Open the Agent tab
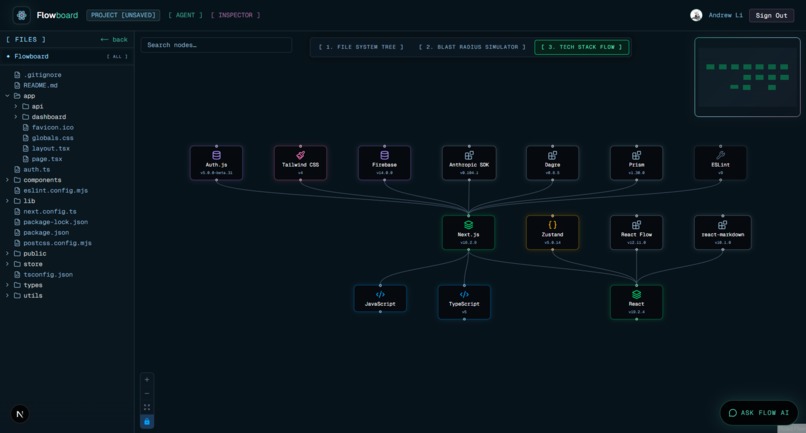This screenshot has width=806, height=433. click(185, 15)
